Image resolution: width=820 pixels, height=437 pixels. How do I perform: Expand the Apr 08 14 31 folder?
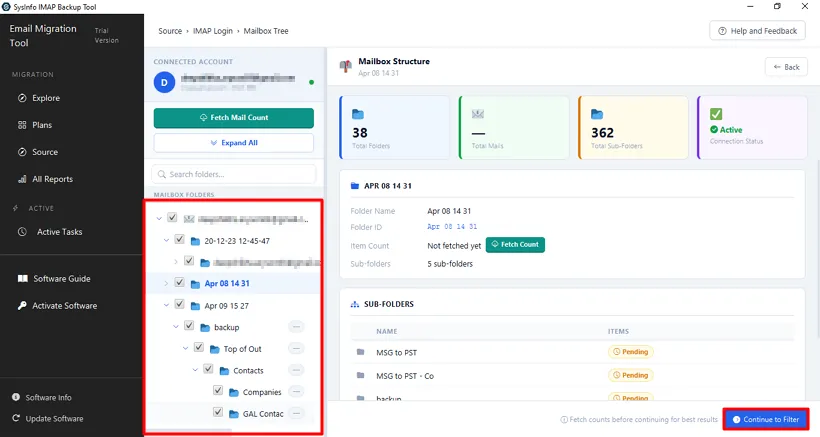pos(166,283)
